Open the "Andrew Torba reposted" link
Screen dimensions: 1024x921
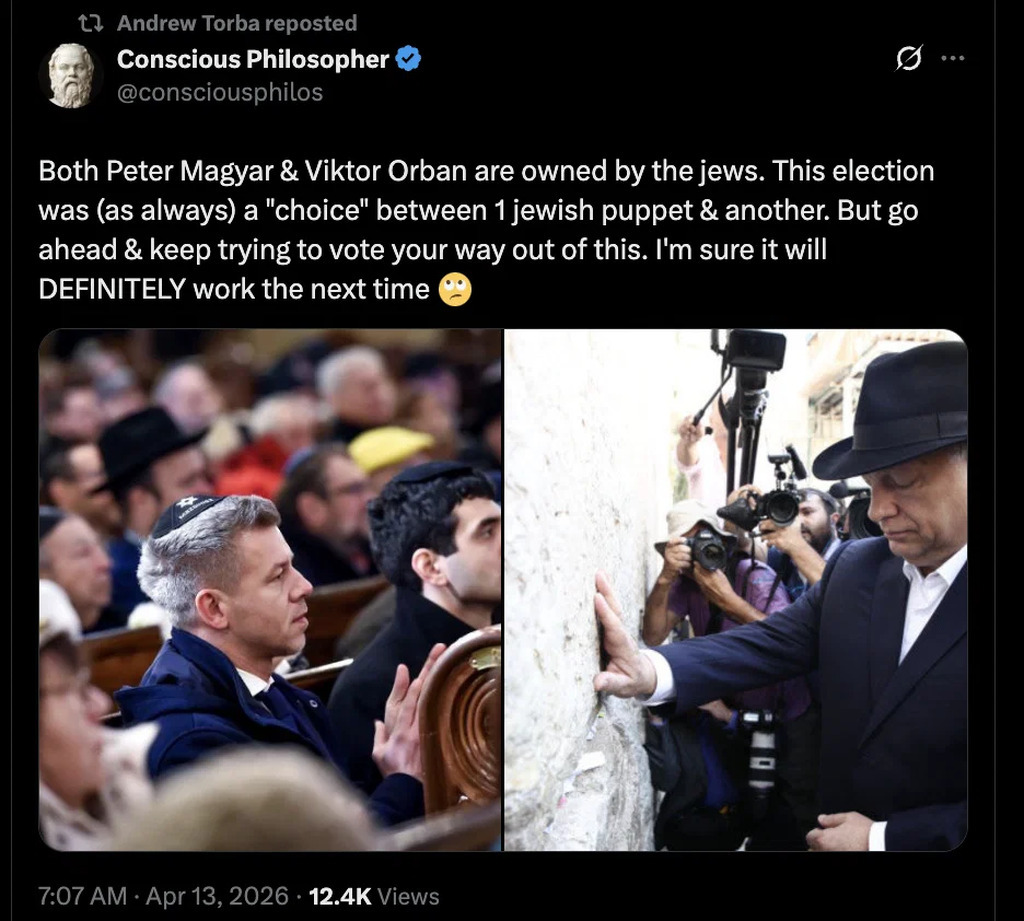coord(236,22)
